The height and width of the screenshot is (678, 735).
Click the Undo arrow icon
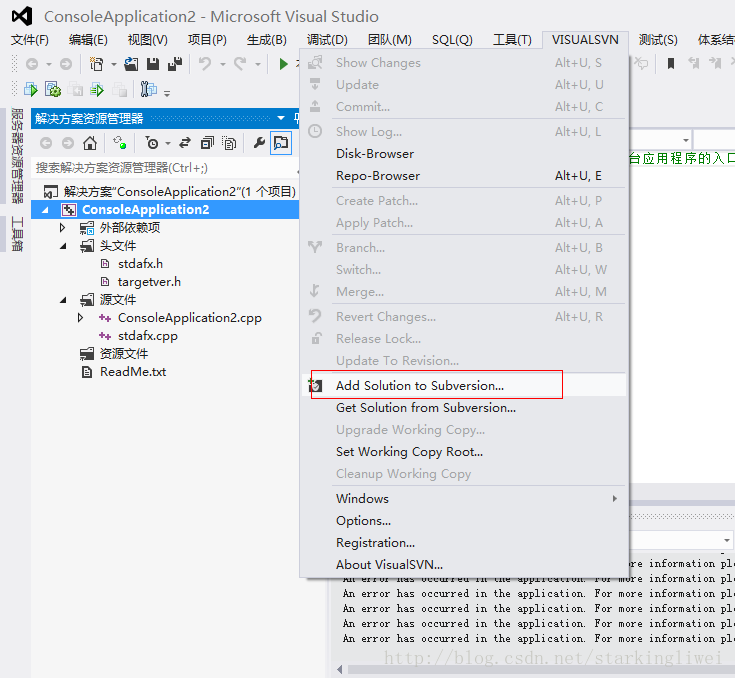(205, 63)
